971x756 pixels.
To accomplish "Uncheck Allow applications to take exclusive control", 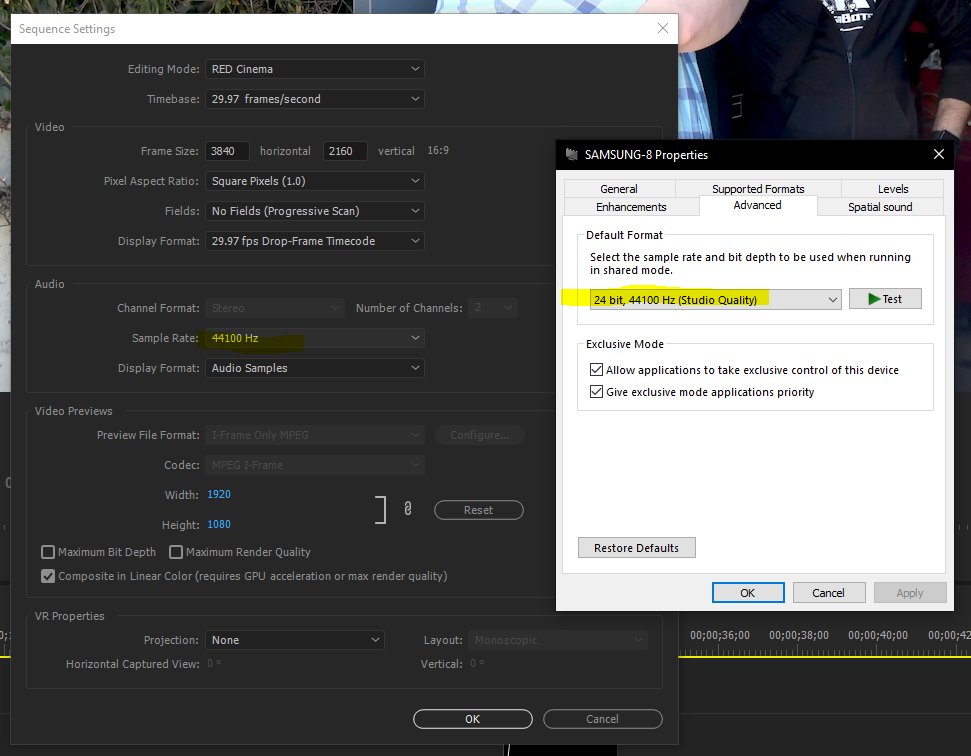I will 596,370.
